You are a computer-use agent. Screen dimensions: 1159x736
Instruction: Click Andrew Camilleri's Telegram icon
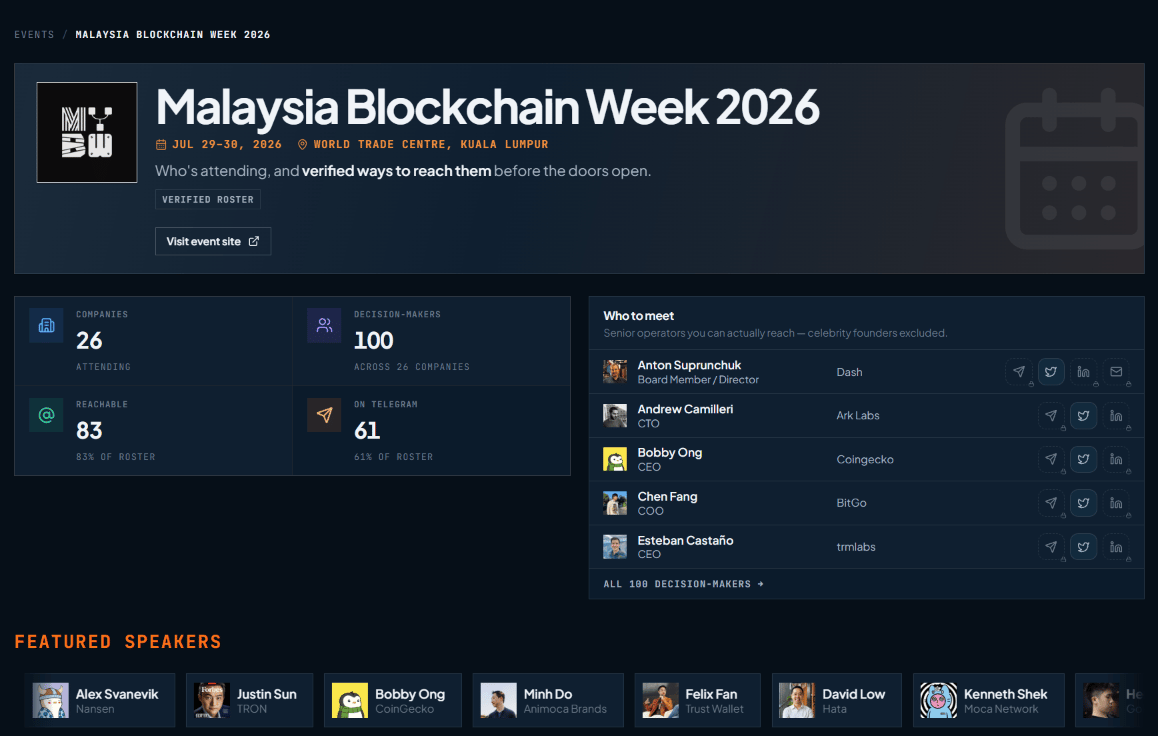[1051, 415]
